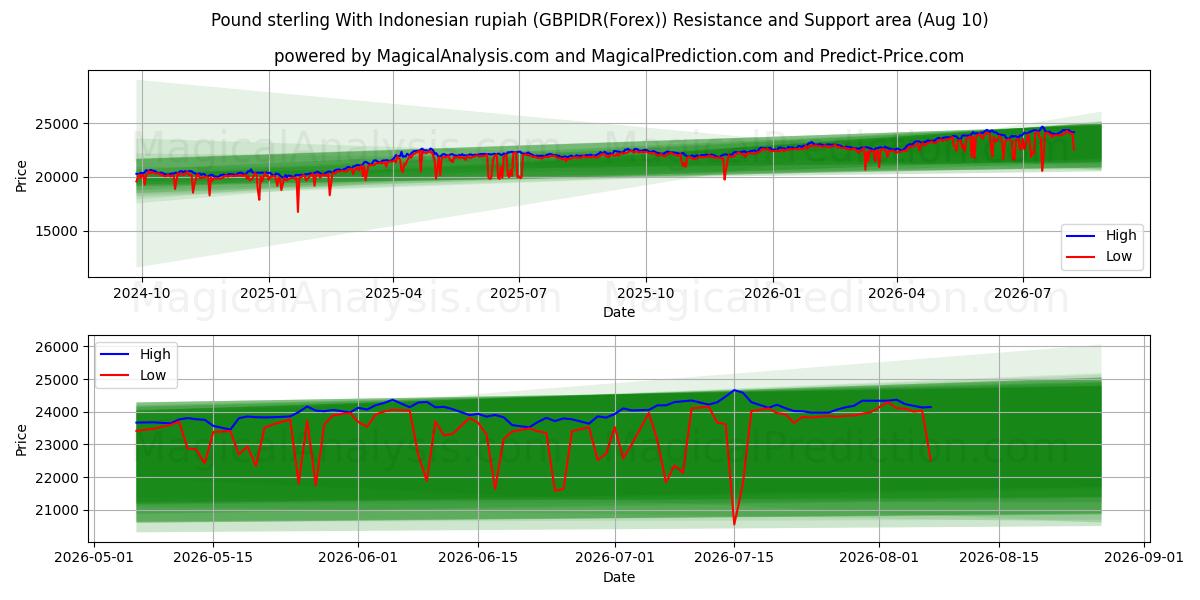This screenshot has height=600, width=1200.
Task: Click the 22000 tick on bottom chart
Action: (x=59, y=478)
